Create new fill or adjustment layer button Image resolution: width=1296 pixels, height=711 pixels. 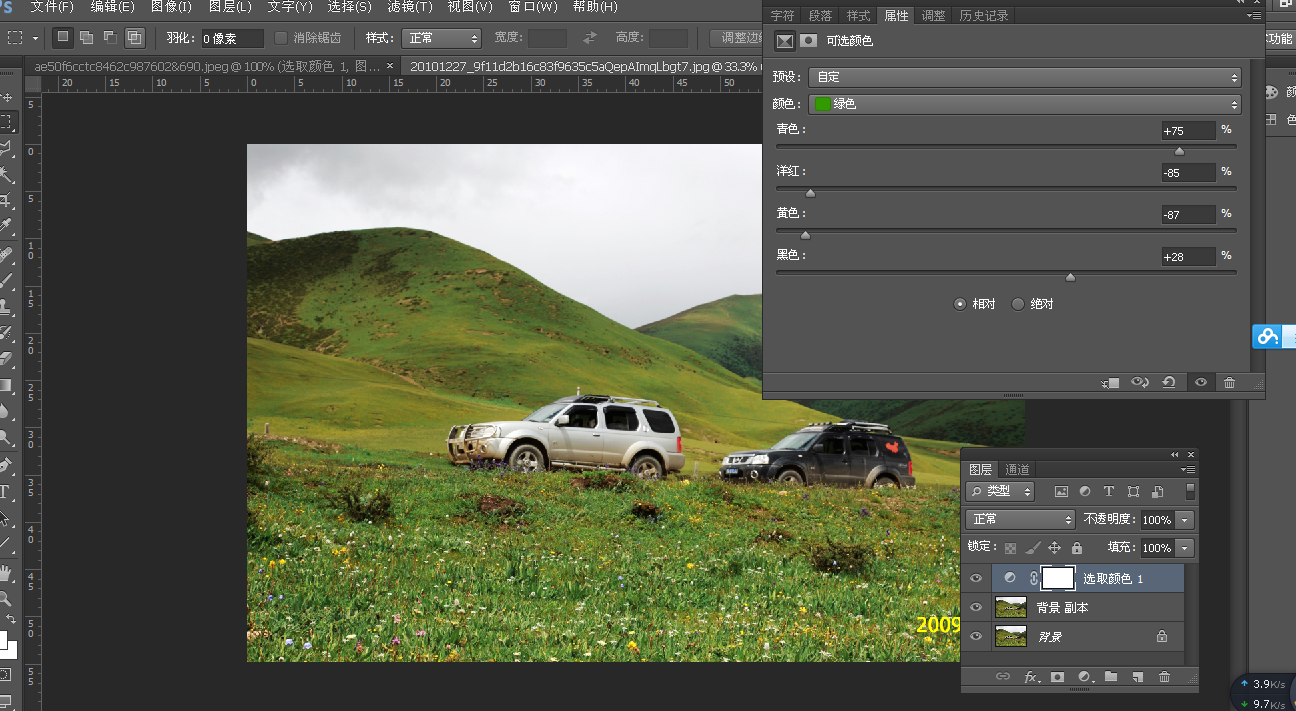(x=1085, y=677)
